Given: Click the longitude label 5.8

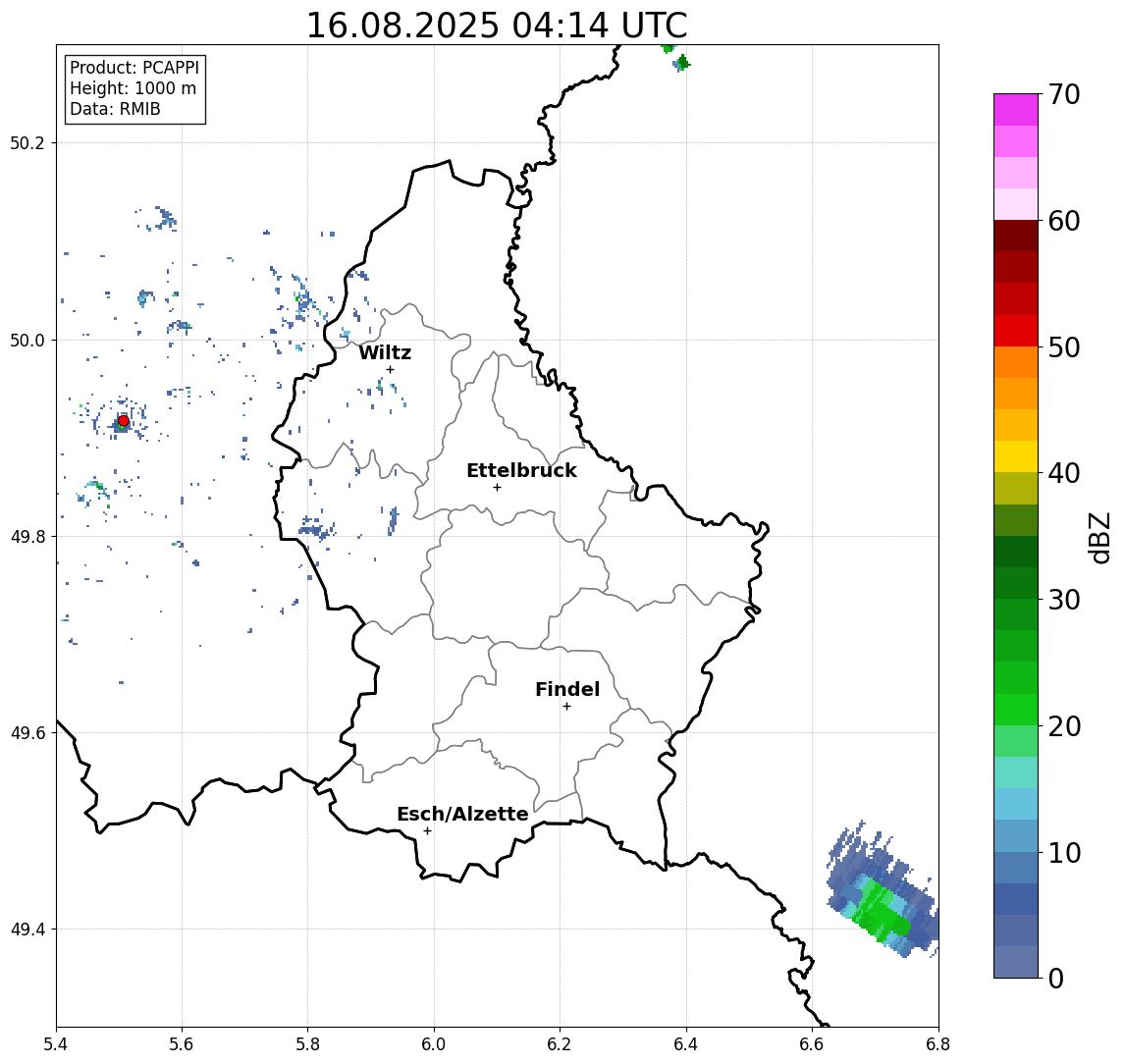Looking at the screenshot, I should click(307, 1044).
